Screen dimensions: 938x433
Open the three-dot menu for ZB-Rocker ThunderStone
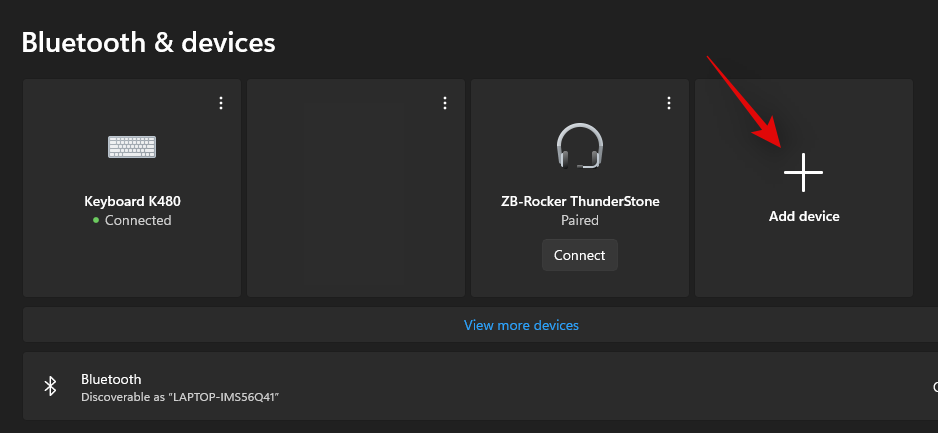669,103
